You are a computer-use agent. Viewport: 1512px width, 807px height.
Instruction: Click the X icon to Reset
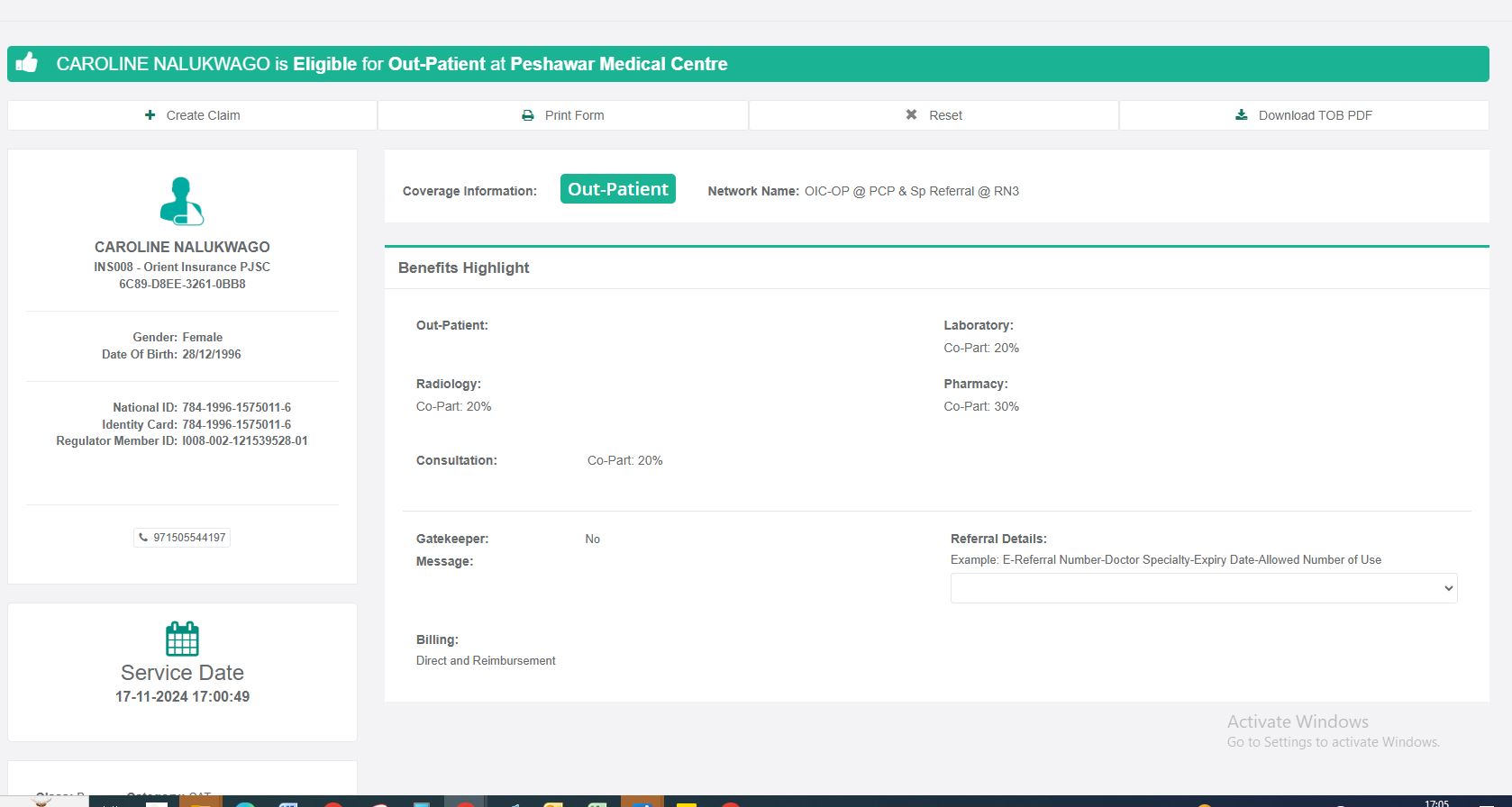coord(911,115)
